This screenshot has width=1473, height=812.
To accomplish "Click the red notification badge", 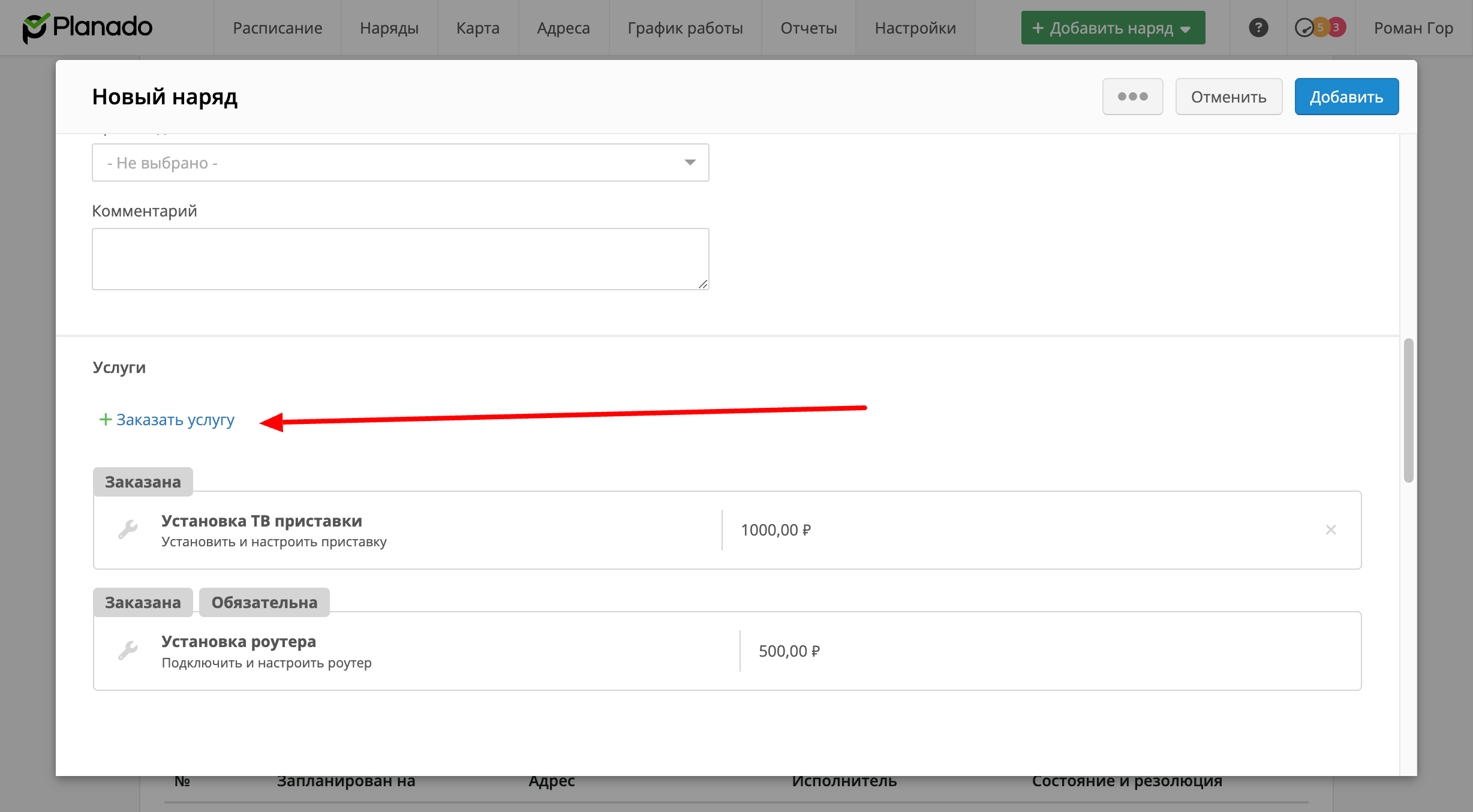I will coord(1336,28).
